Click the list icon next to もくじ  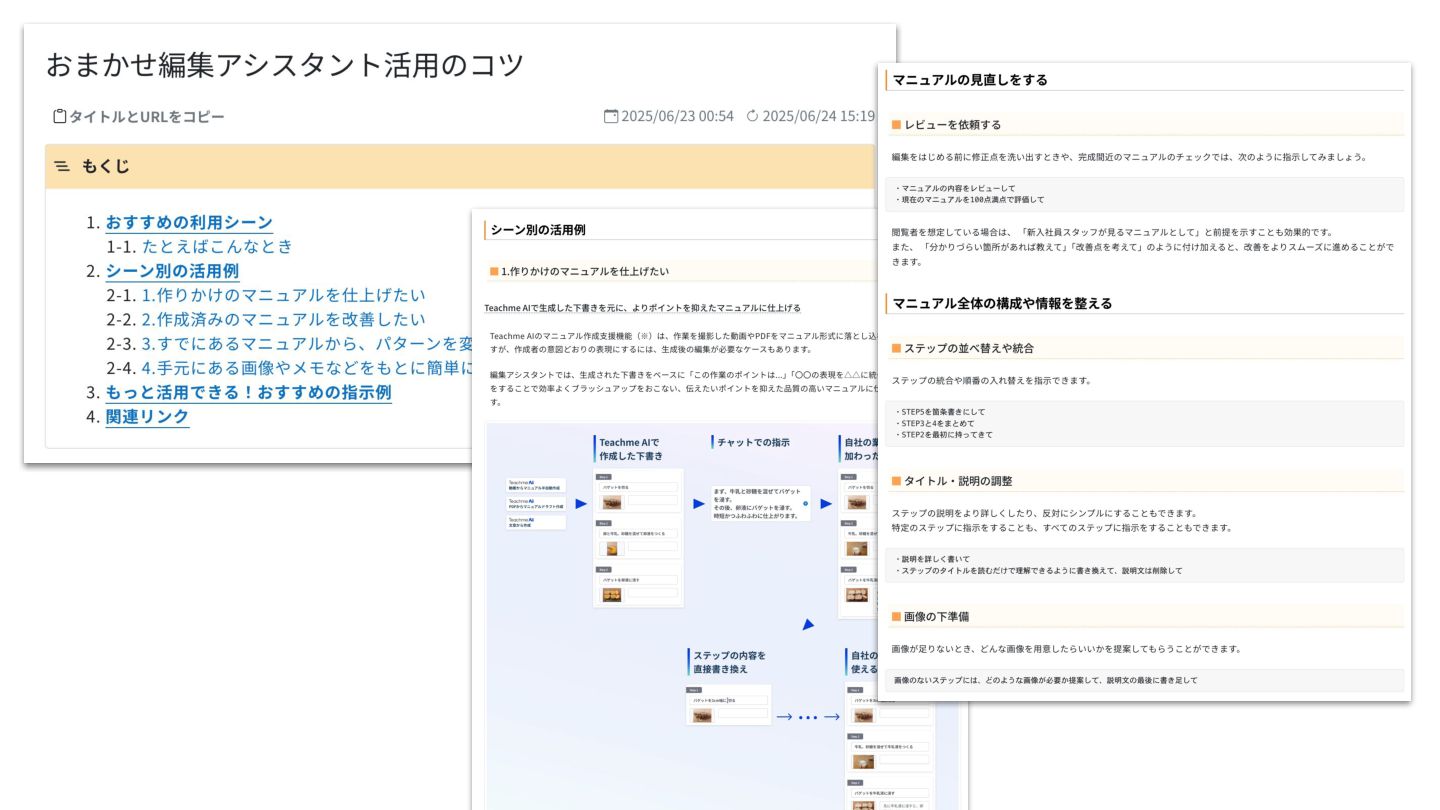(x=62, y=166)
